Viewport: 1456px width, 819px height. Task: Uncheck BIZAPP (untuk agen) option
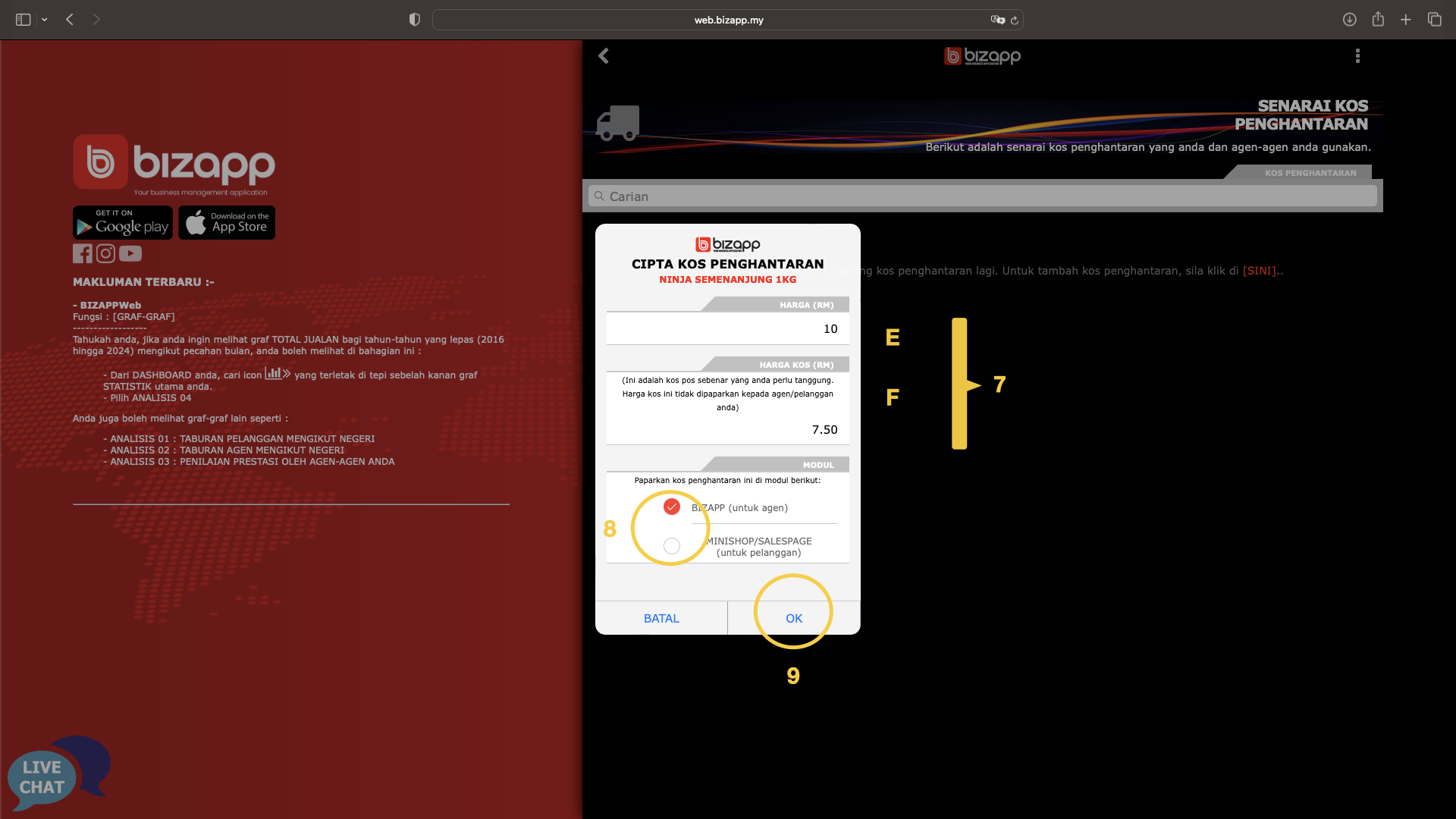(x=671, y=507)
